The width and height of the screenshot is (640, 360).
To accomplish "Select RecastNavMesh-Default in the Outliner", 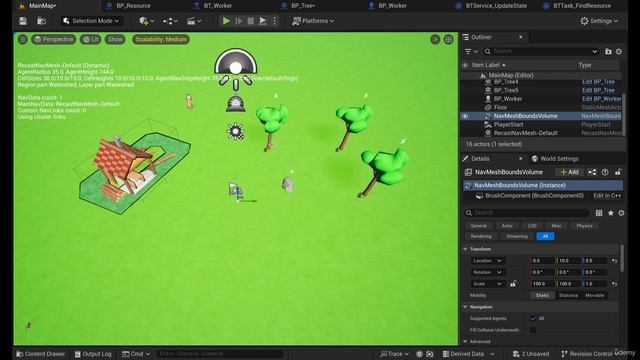I will tap(525, 133).
